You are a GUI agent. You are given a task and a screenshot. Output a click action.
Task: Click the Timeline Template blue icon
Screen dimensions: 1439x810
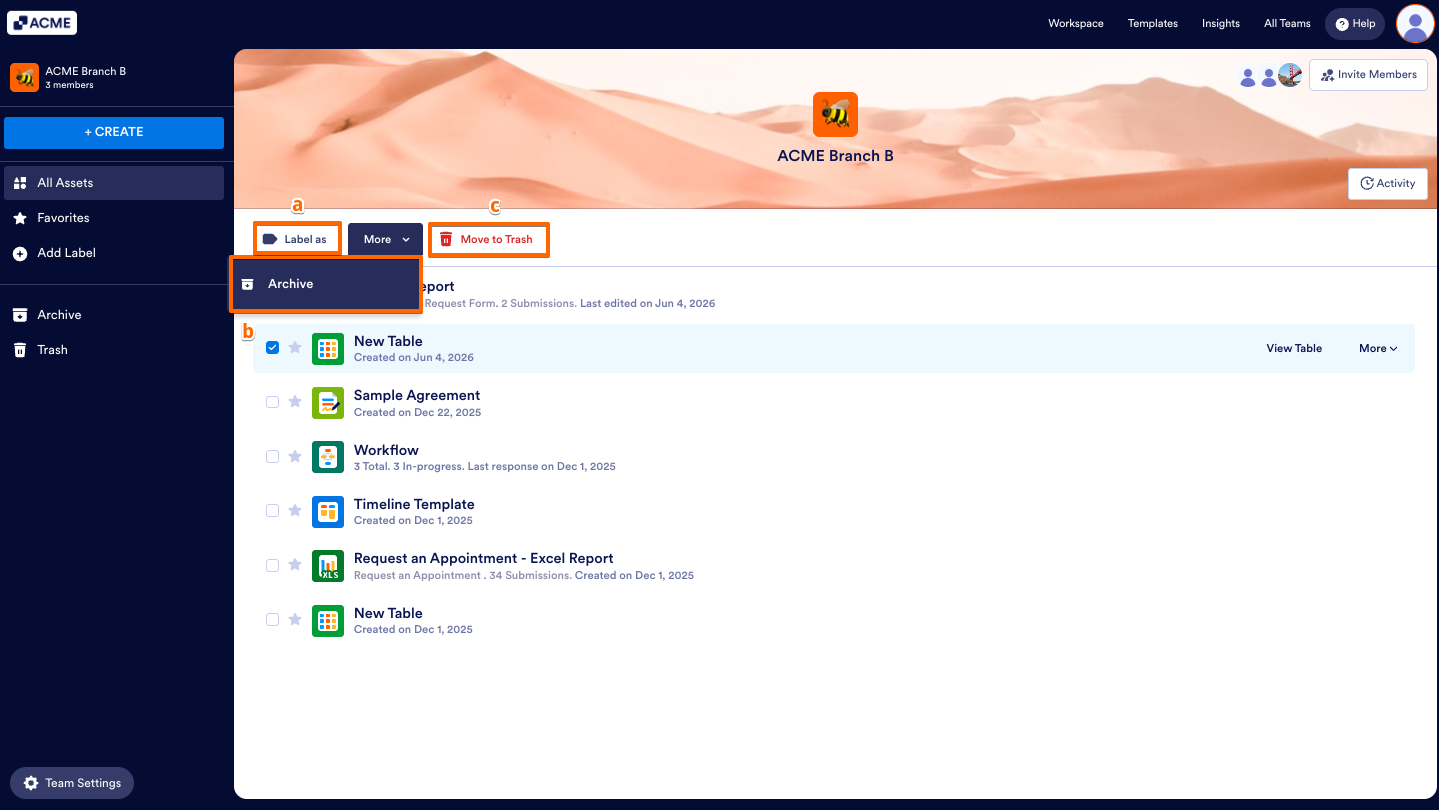point(328,512)
